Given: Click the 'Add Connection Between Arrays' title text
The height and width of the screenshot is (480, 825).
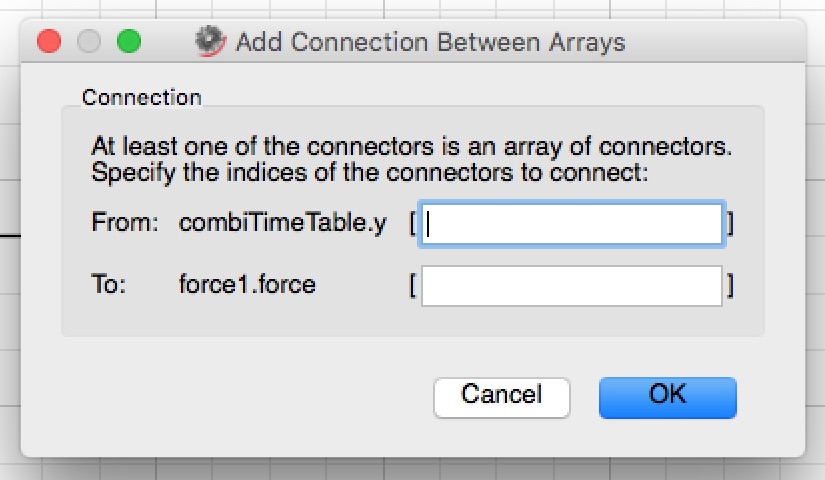Looking at the screenshot, I should pyautogui.click(x=430, y=42).
